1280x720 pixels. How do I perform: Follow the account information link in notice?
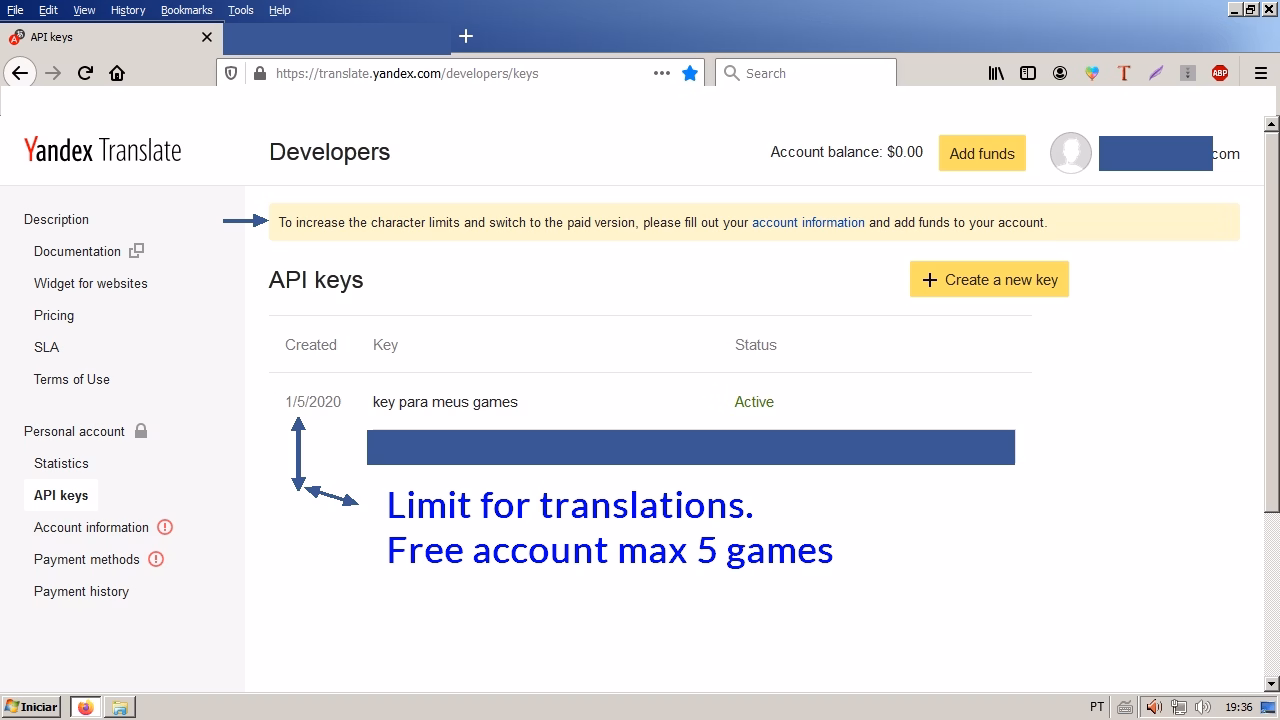point(808,222)
